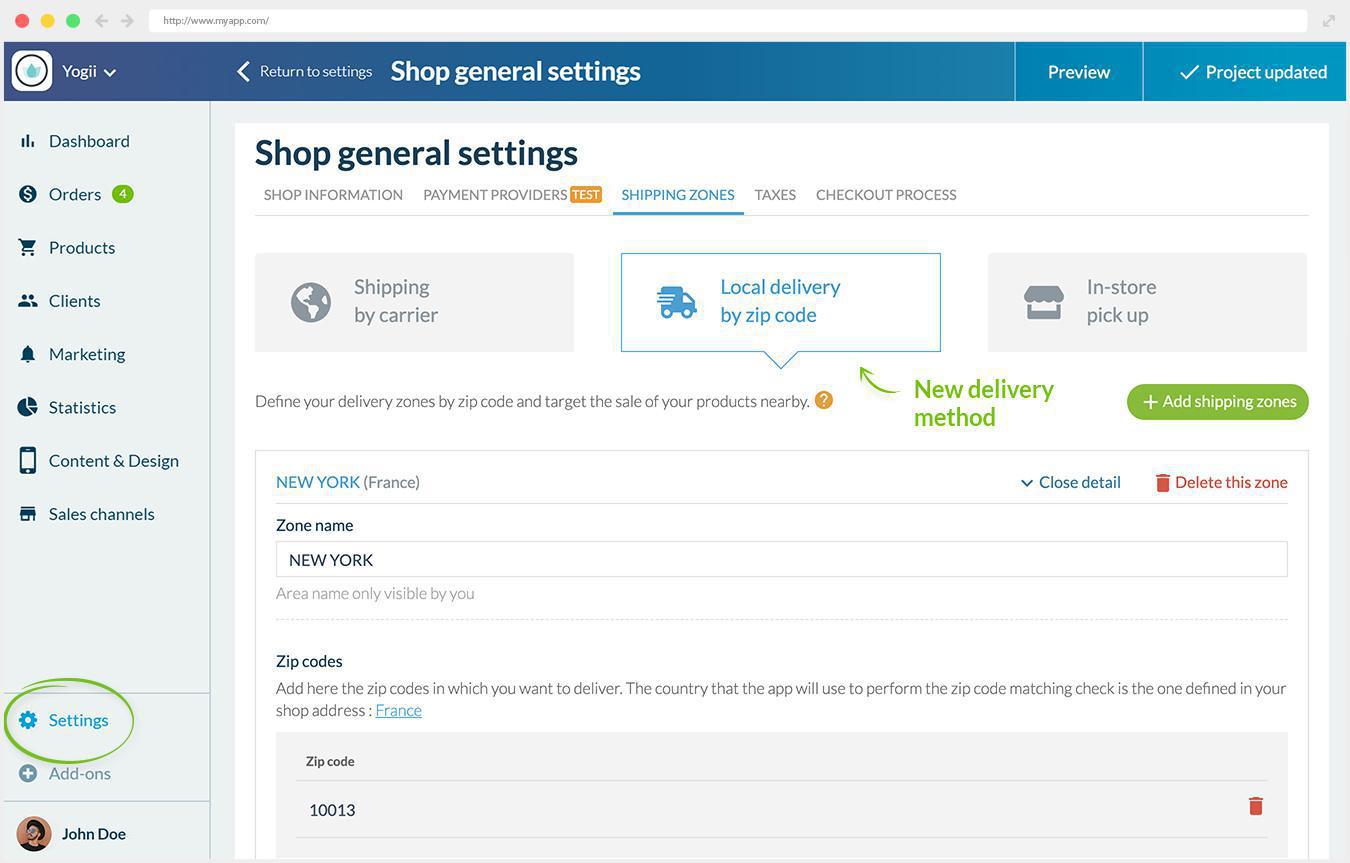
Task: Open Products from the sidebar
Action: coord(80,246)
